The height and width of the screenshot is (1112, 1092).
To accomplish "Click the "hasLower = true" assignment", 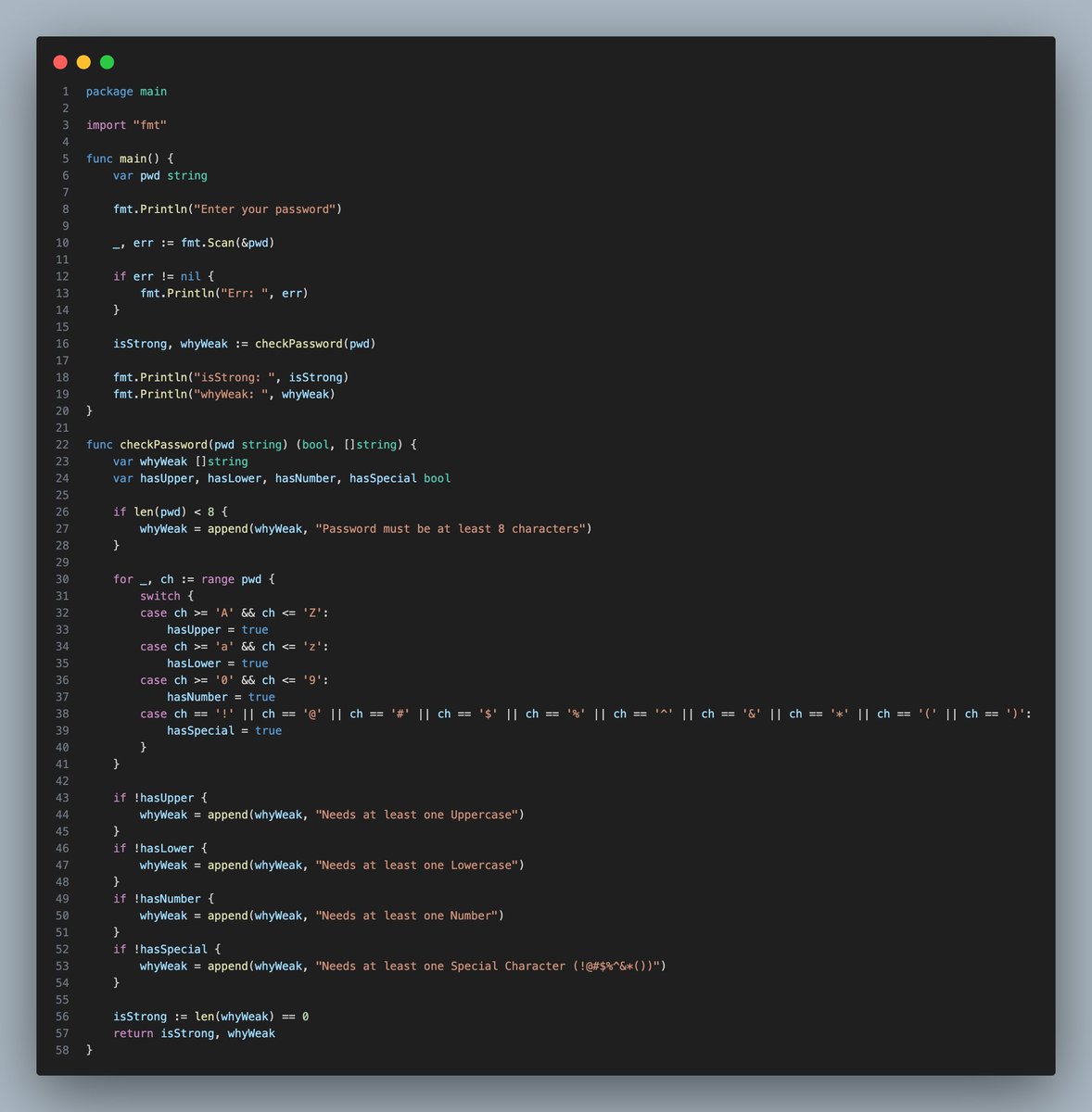I will [218, 663].
